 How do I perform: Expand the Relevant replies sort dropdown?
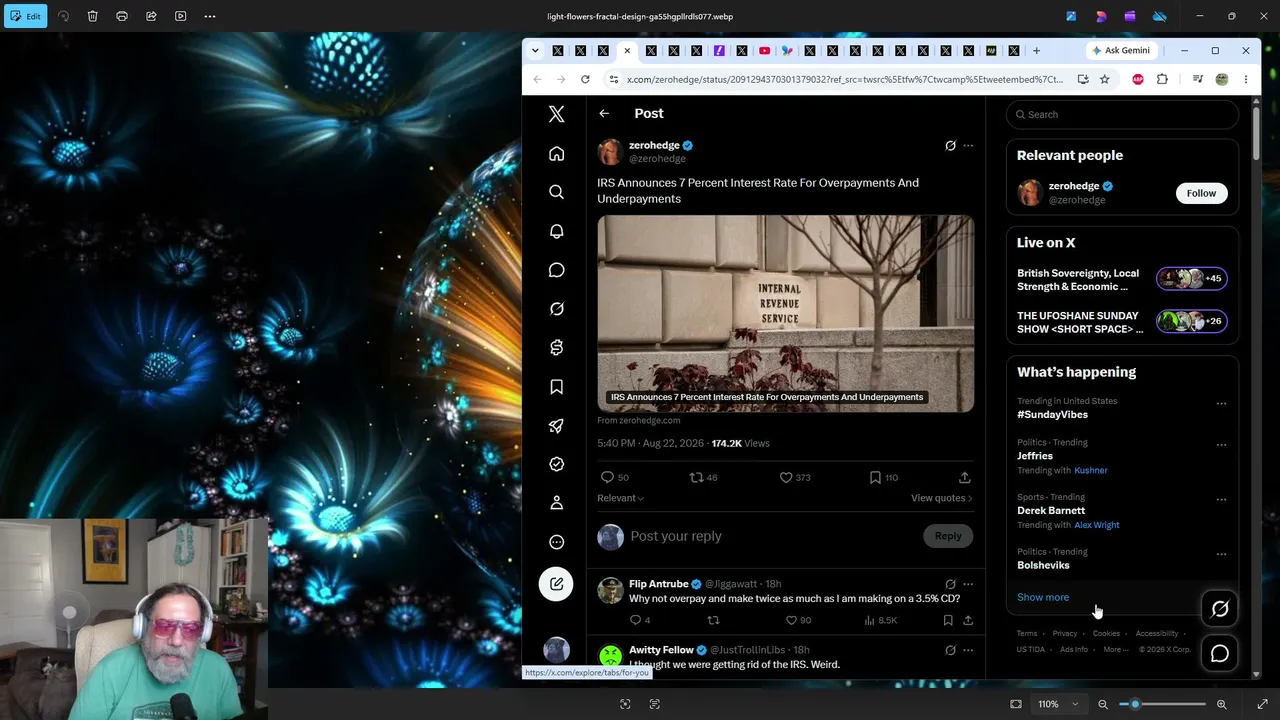620,498
